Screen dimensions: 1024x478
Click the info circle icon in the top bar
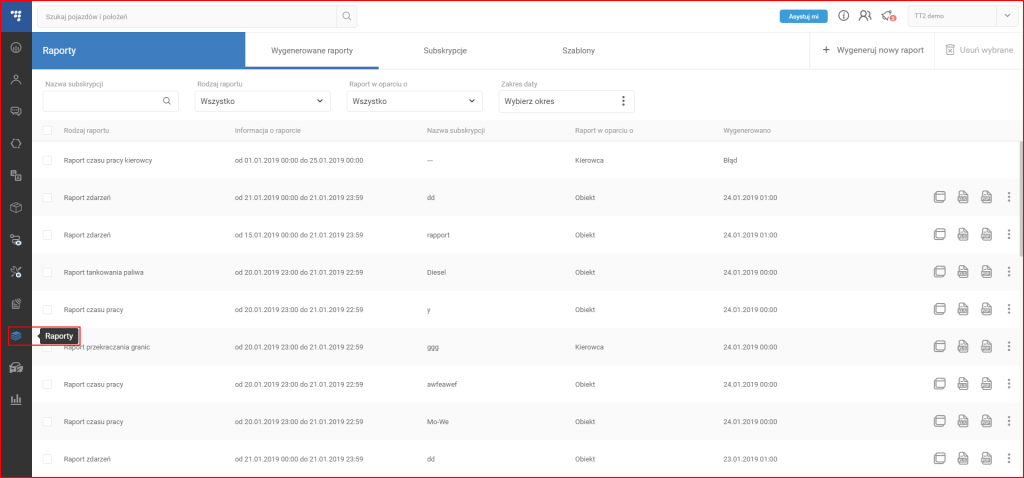point(843,16)
